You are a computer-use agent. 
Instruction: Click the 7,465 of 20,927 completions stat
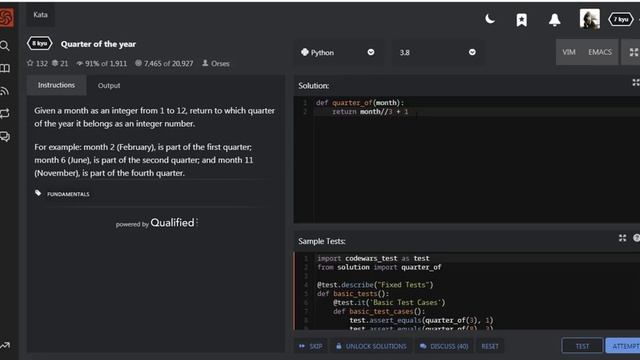164,64
